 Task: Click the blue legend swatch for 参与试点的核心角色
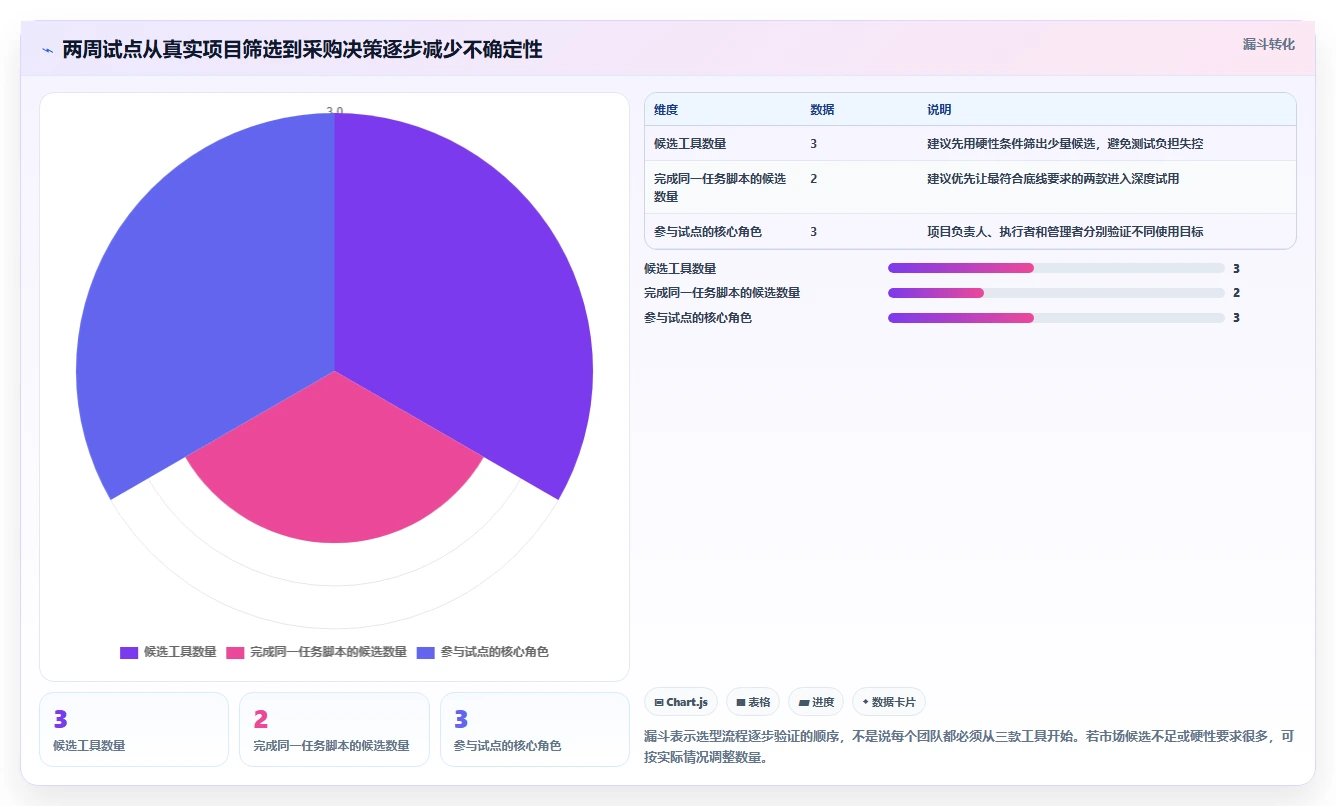click(x=425, y=652)
